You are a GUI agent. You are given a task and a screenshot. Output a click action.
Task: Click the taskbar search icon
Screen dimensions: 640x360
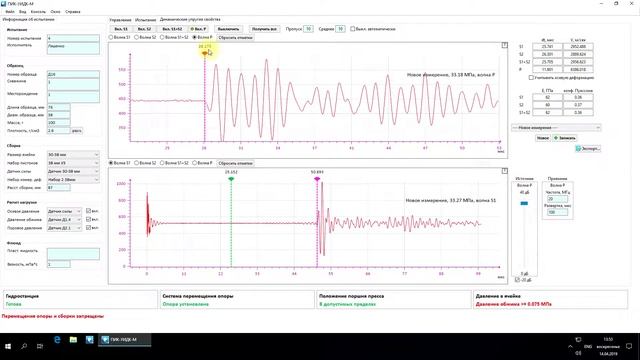pyautogui.click(x=24, y=346)
